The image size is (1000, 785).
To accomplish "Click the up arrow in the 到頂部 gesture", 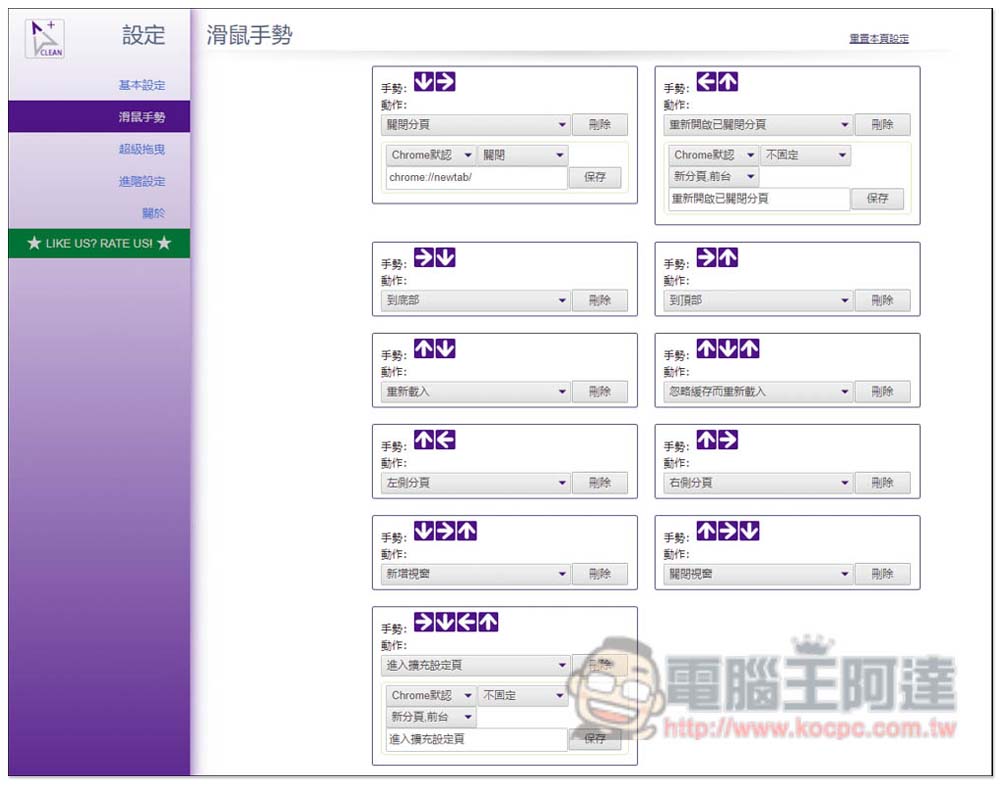I will 728,258.
